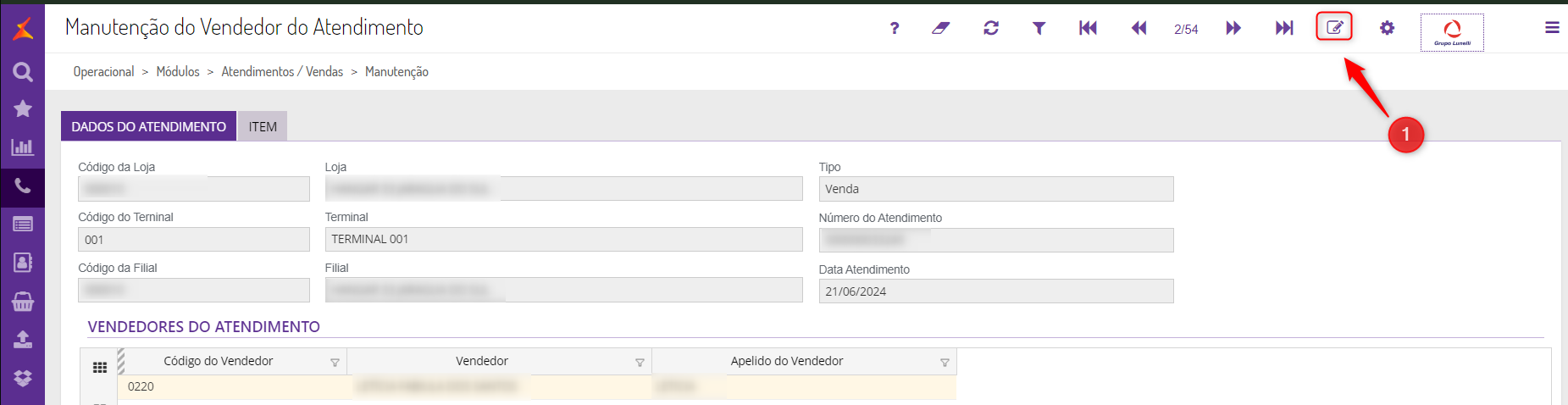Viewport: 1568px width, 405px height.
Task: Advance to the next record
Action: 1233,28
